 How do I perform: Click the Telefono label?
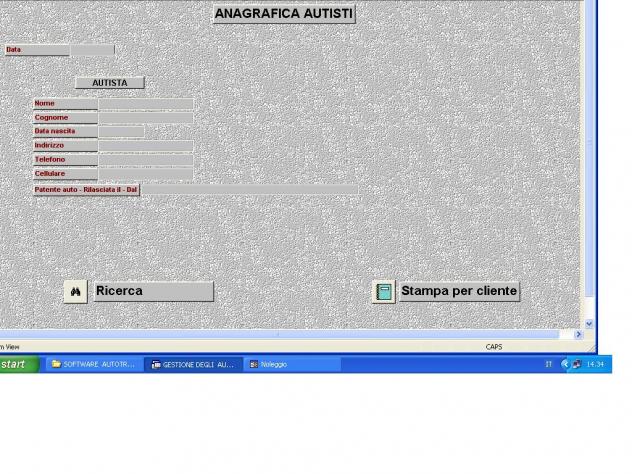65,160
